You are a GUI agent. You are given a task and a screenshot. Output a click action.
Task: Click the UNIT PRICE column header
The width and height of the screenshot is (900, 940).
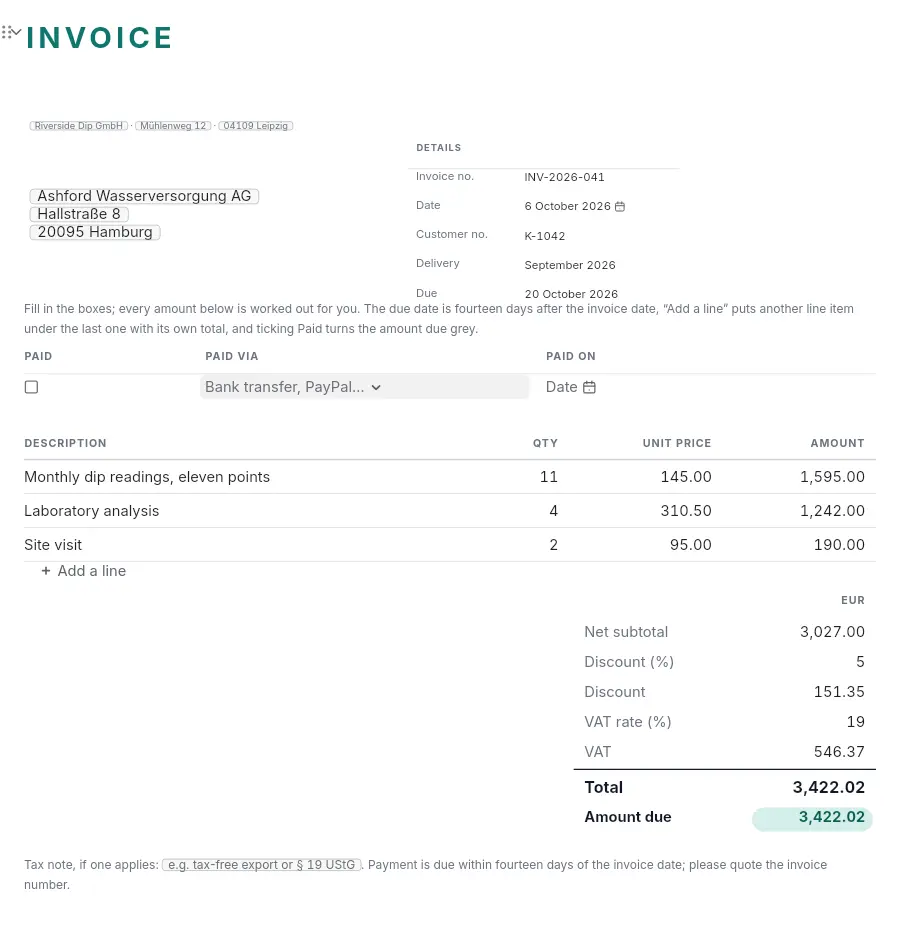coord(676,444)
